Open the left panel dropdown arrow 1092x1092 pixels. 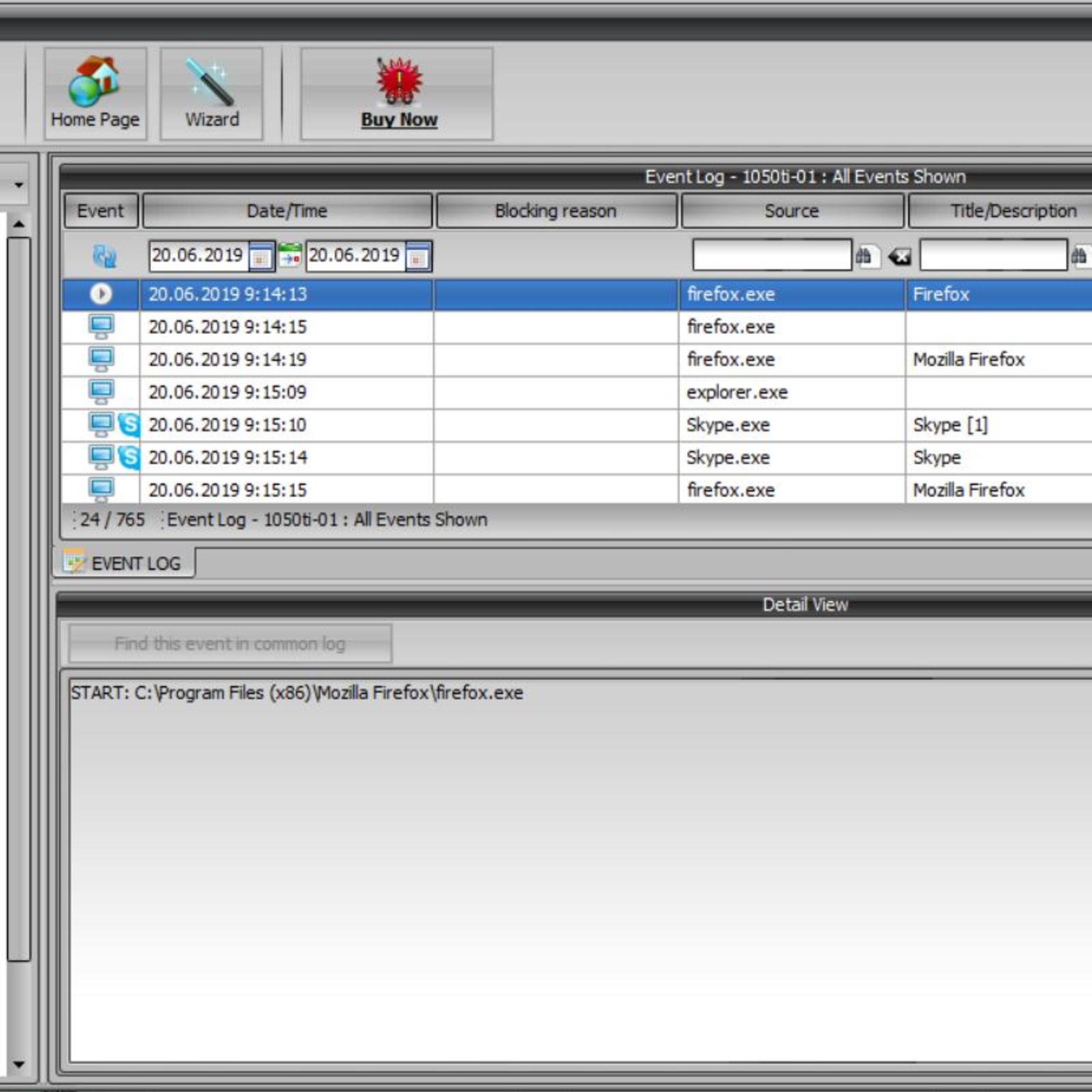(x=18, y=185)
